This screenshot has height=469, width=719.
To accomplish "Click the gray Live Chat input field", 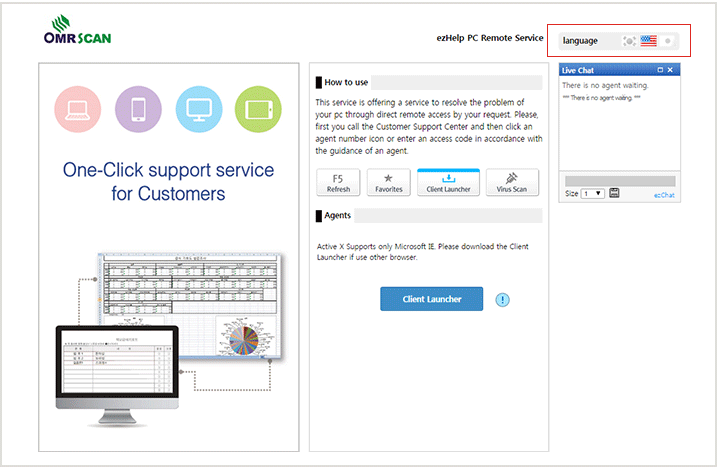I will 620,181.
